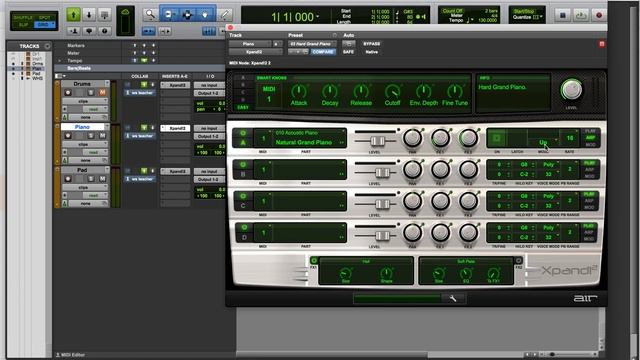Open the insert selector dropdown showing Xpand!2

click(256, 52)
